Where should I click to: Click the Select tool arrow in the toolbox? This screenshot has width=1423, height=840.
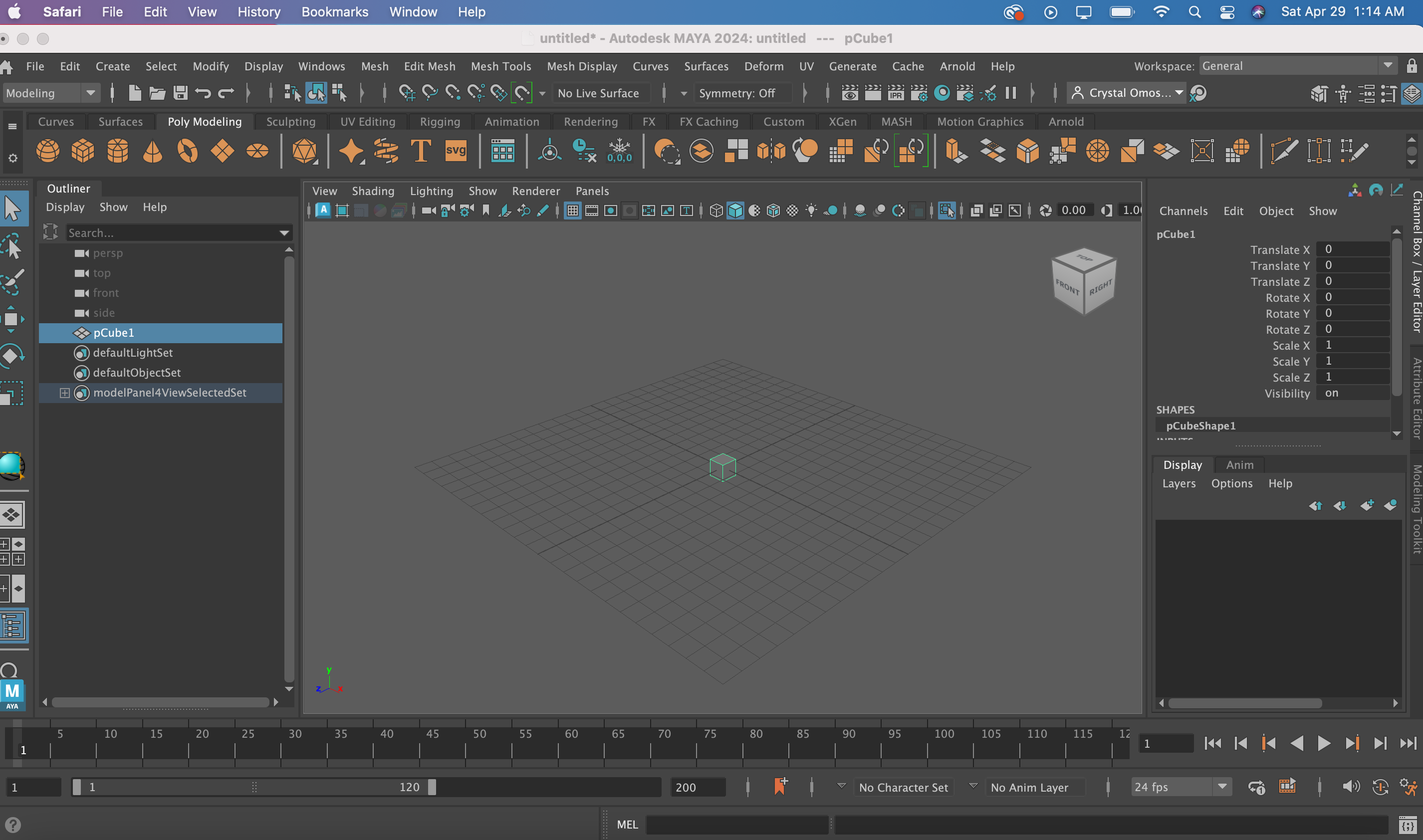(12, 209)
